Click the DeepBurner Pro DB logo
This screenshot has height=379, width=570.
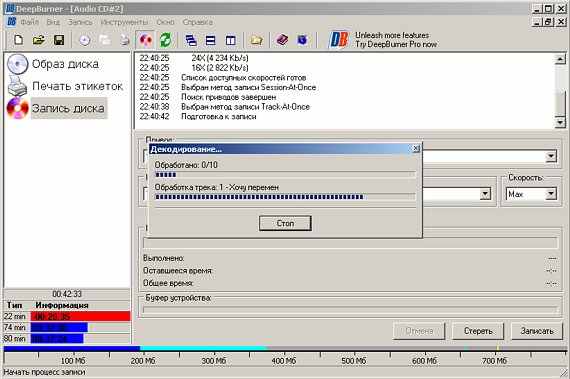pos(338,40)
